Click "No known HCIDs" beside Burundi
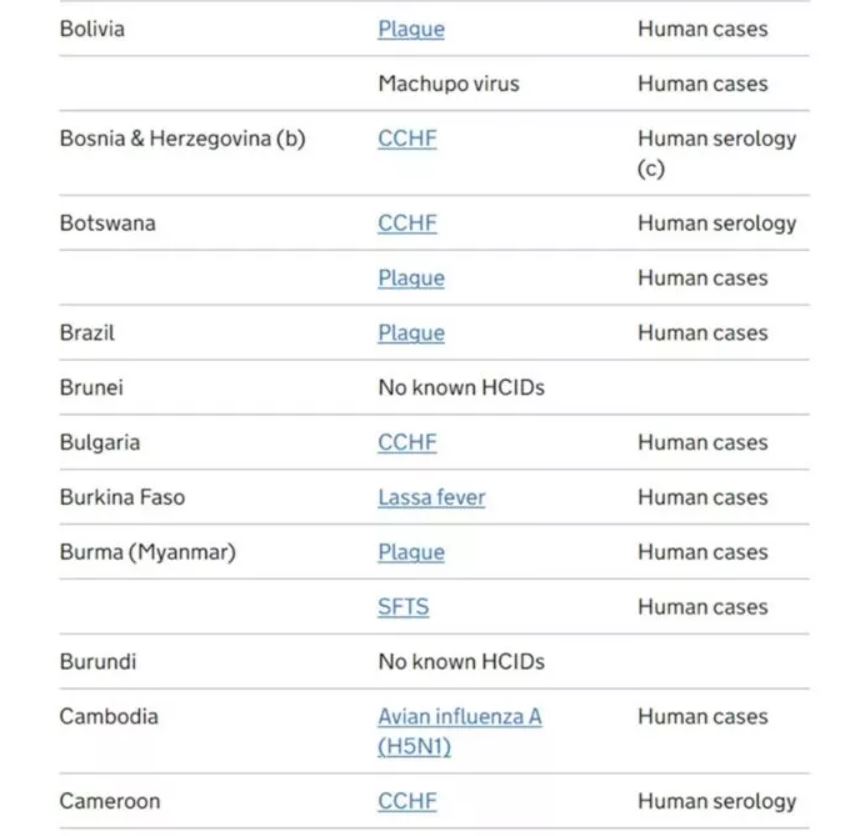 point(461,662)
